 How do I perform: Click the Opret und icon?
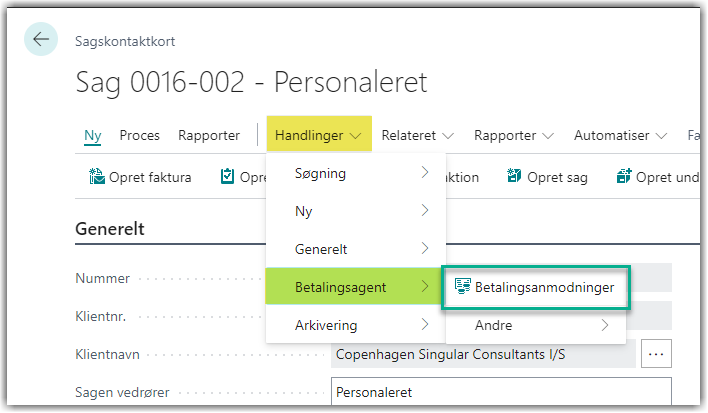[x=624, y=176]
